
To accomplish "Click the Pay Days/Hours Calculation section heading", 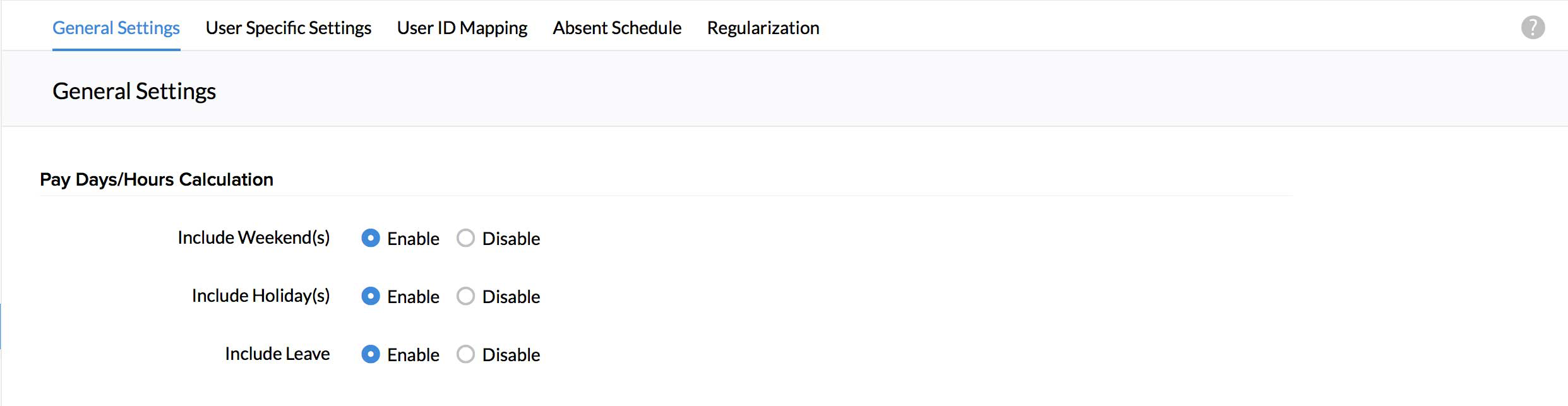I will pyautogui.click(x=156, y=179).
